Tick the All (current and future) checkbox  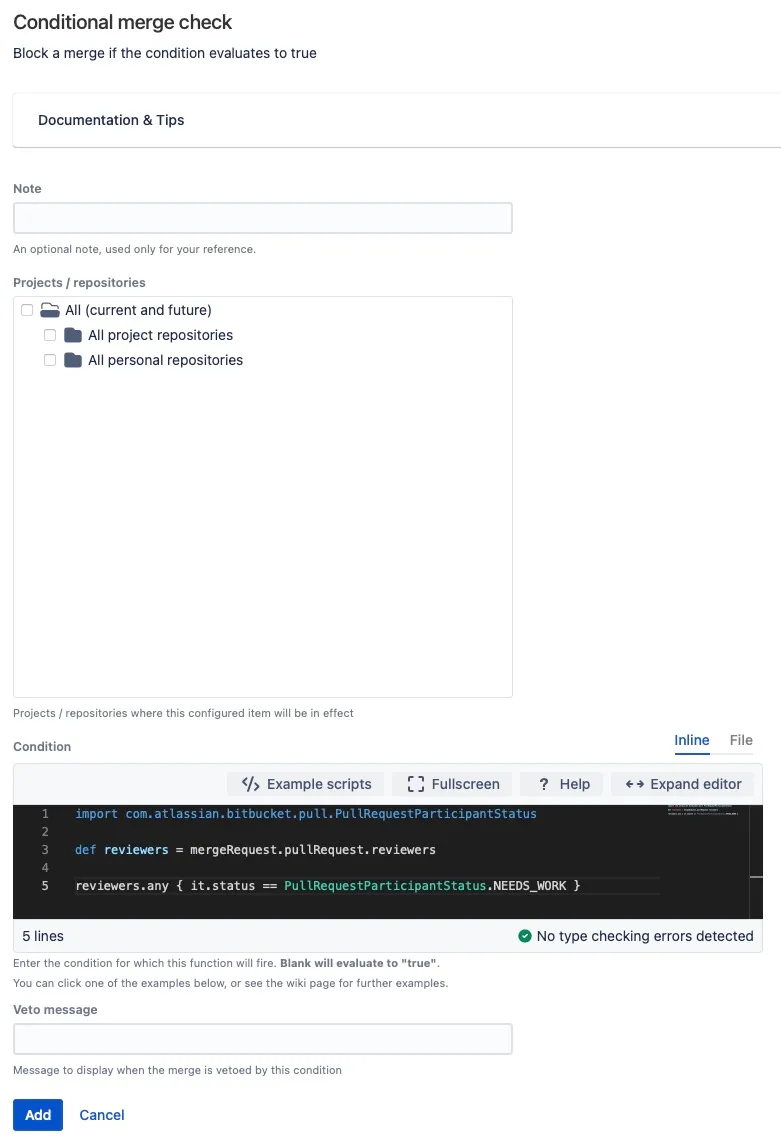pyautogui.click(x=27, y=310)
